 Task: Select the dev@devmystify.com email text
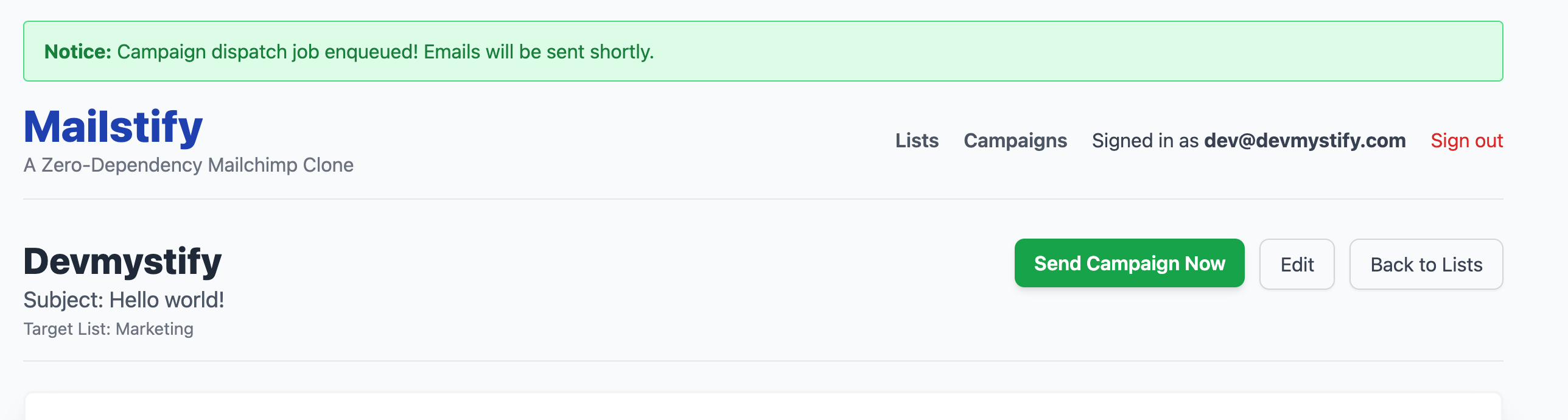1304,141
